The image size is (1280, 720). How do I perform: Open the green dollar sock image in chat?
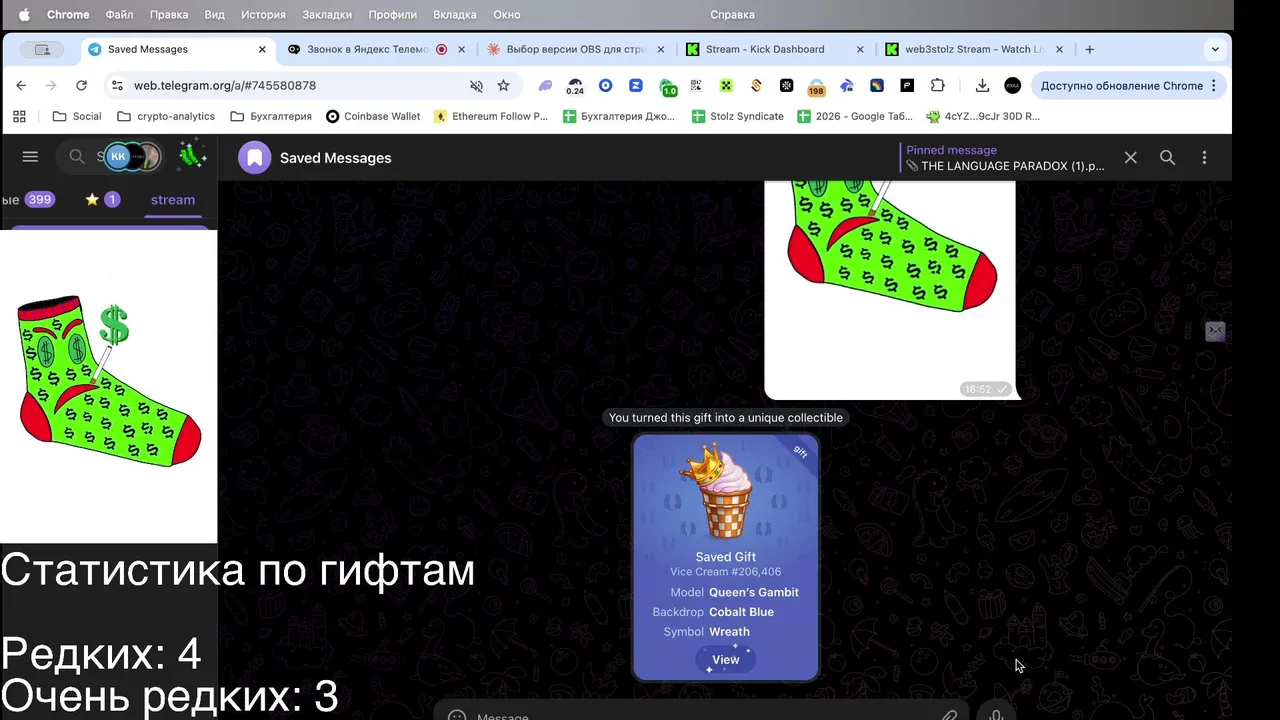coord(890,290)
